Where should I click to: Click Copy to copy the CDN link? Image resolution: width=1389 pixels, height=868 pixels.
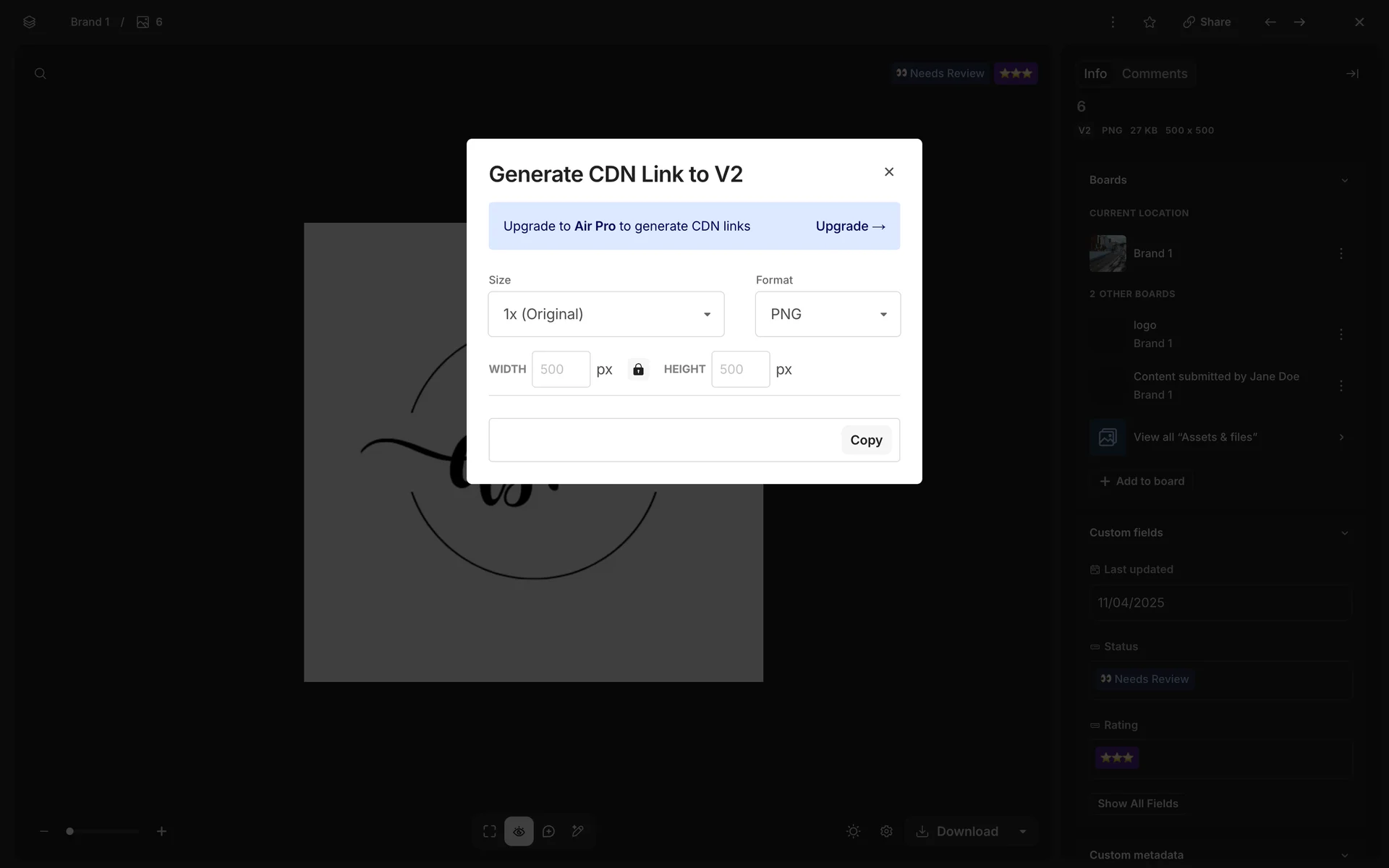pos(865,440)
